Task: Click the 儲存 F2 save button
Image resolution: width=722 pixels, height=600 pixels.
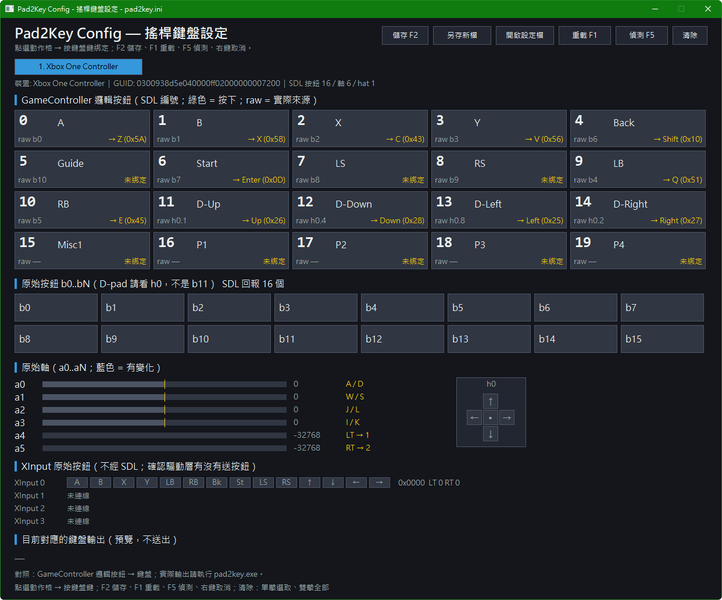Action: (x=405, y=35)
